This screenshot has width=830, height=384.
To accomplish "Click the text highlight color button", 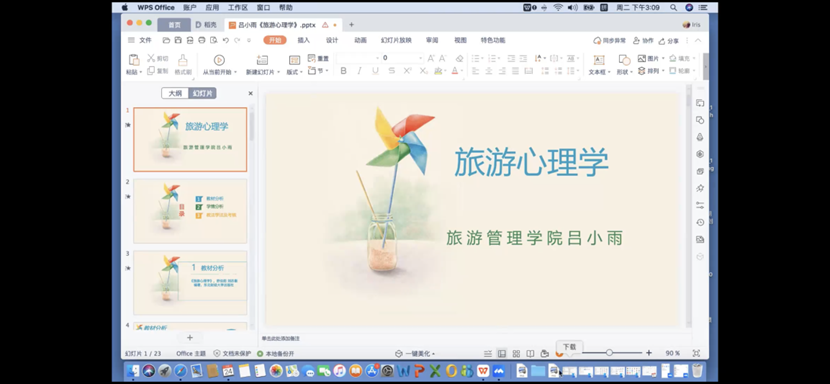I will tap(438, 71).
